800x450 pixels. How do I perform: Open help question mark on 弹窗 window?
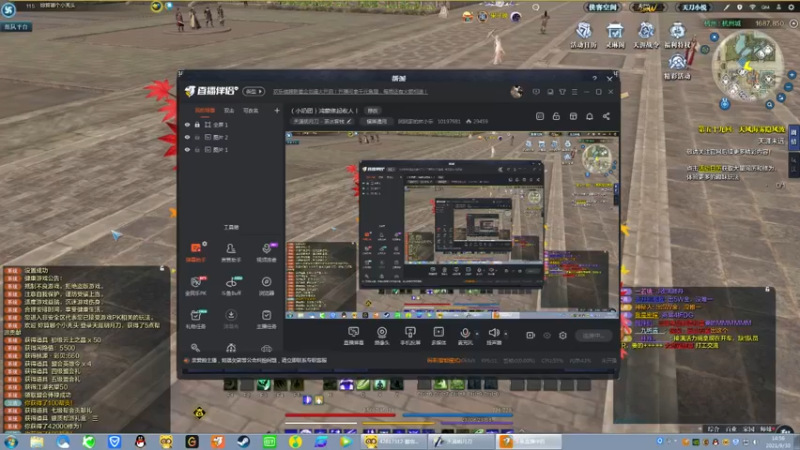click(594, 79)
